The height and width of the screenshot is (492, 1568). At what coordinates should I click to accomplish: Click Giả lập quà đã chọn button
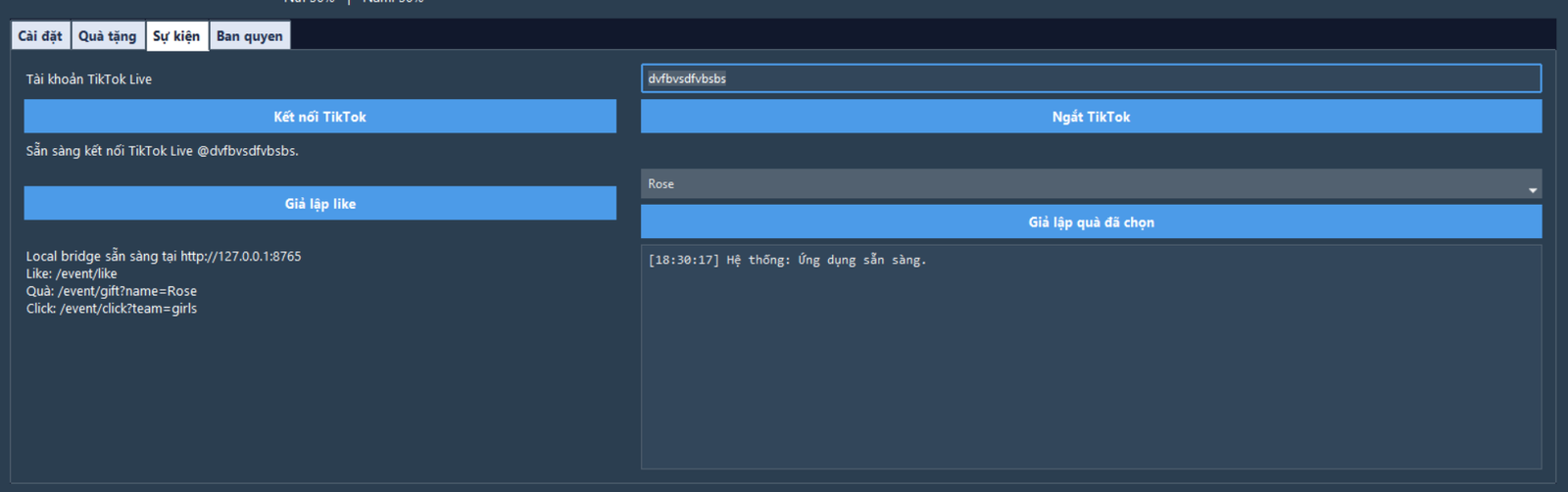pyautogui.click(x=1091, y=222)
